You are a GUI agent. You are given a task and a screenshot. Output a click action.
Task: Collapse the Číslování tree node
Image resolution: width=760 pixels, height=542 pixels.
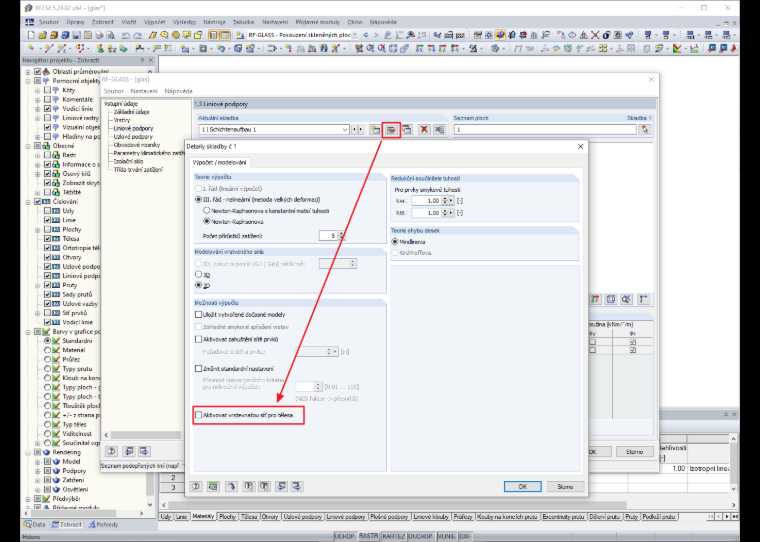(28, 202)
